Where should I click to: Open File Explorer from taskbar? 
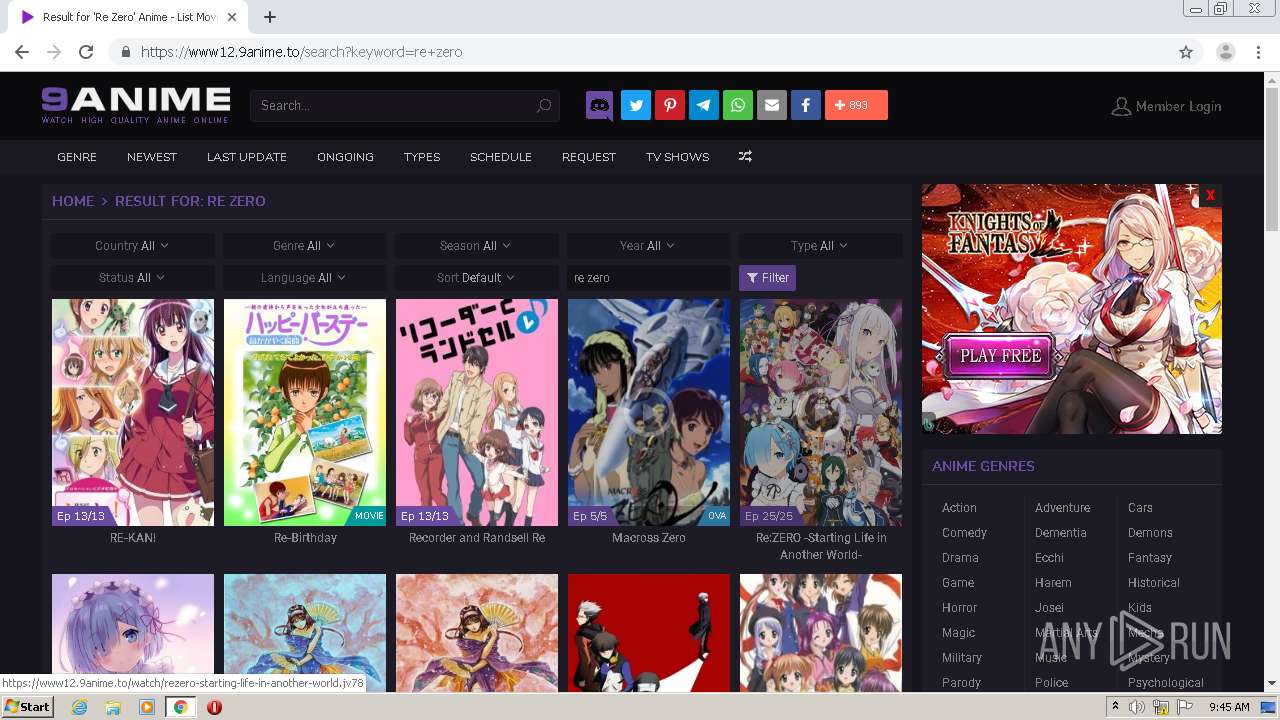tap(113, 707)
